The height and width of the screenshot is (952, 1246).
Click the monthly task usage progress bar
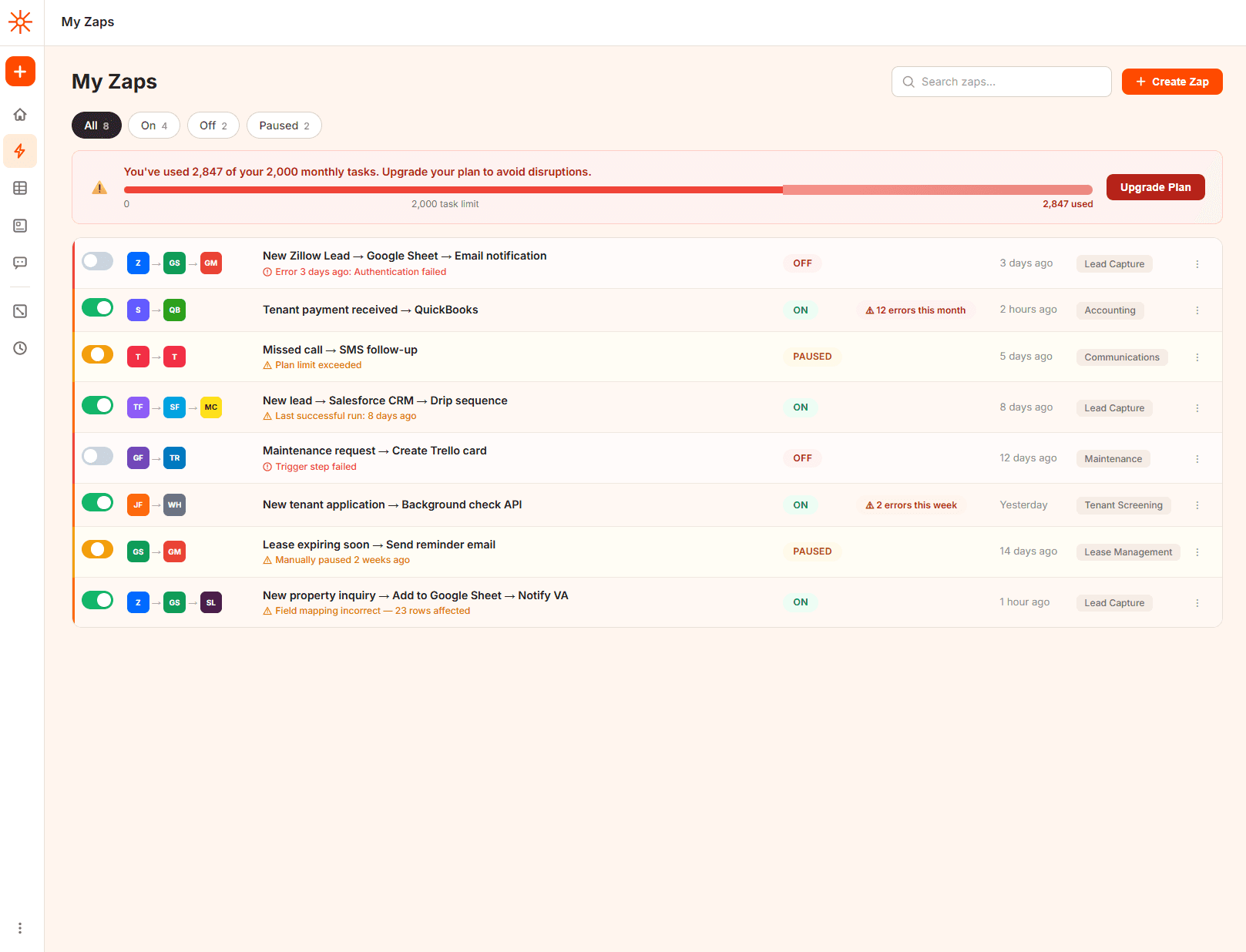coord(608,189)
